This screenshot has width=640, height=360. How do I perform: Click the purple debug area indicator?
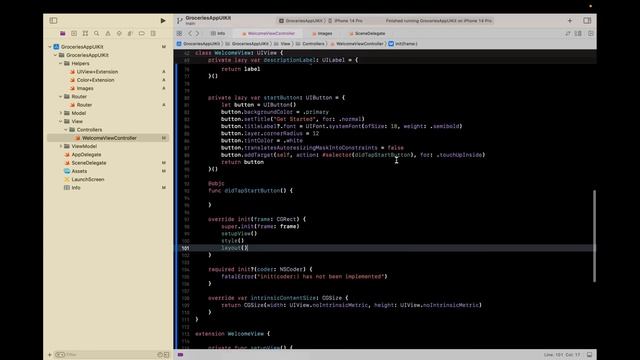coord(180,355)
